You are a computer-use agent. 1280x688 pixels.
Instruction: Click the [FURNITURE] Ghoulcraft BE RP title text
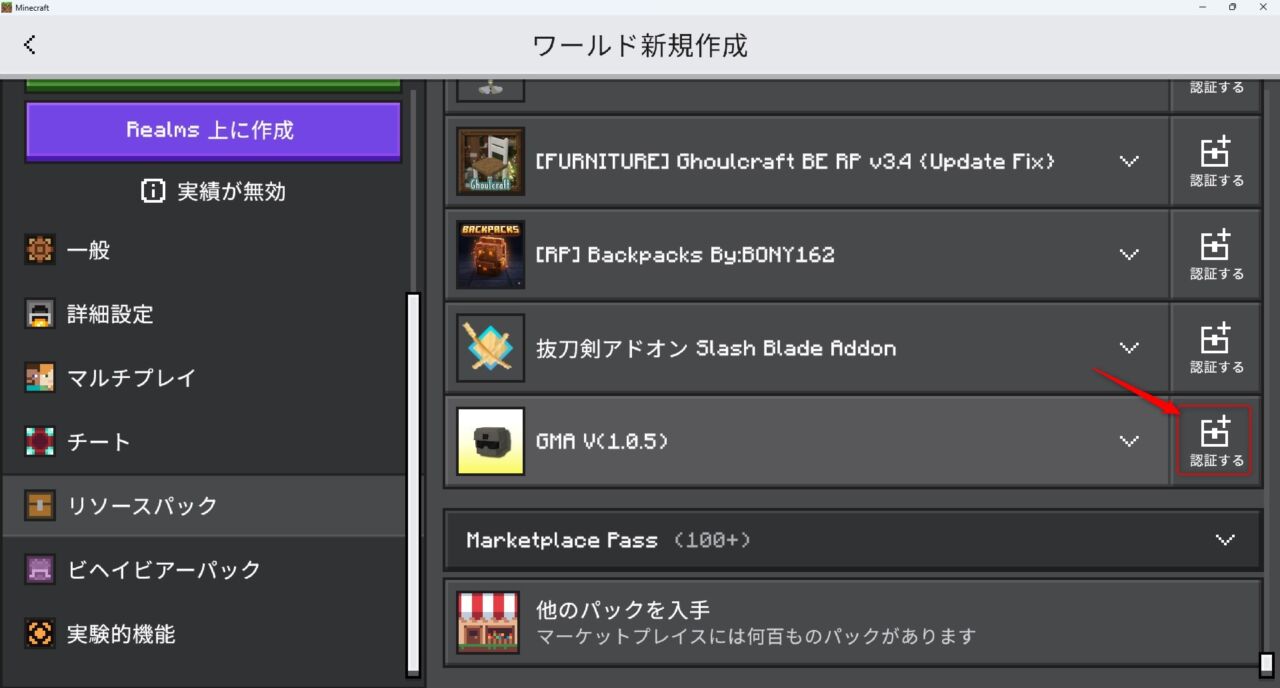point(795,161)
